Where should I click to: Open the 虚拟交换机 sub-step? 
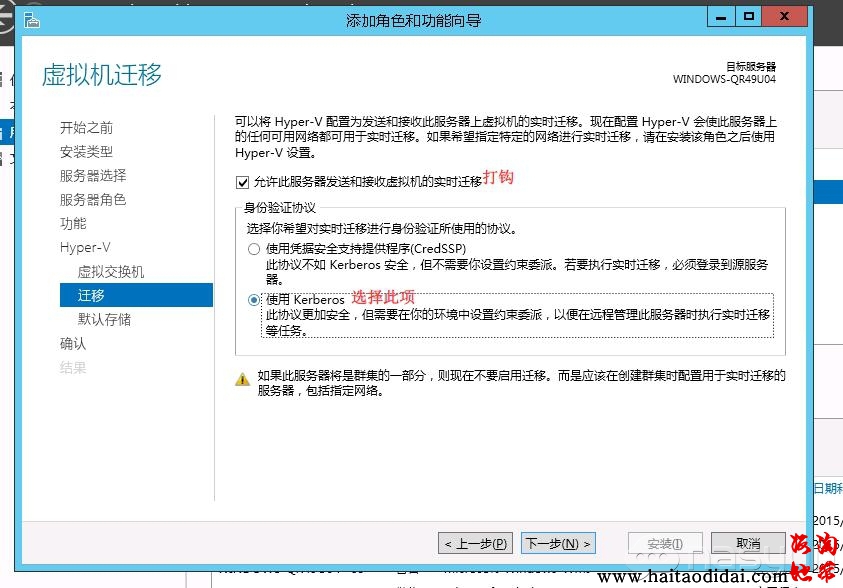coord(111,272)
